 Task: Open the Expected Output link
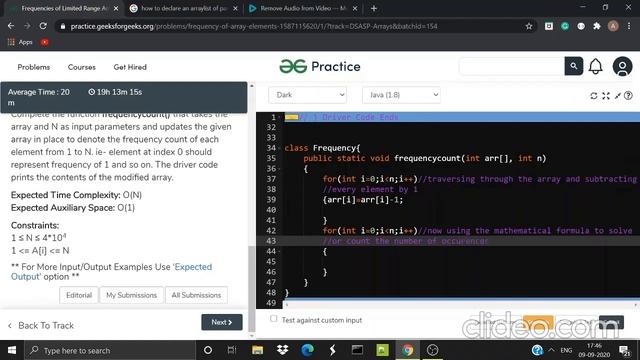point(111,271)
